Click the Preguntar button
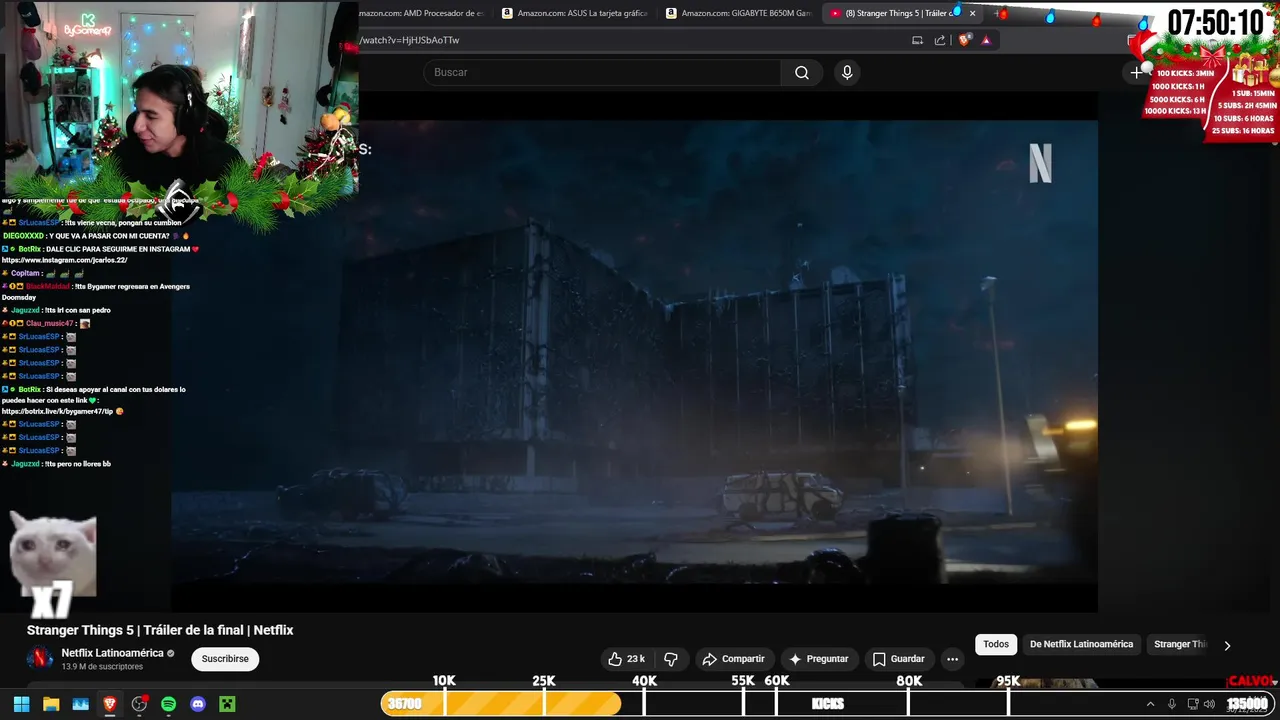The height and width of the screenshot is (720, 1280). pos(819,659)
